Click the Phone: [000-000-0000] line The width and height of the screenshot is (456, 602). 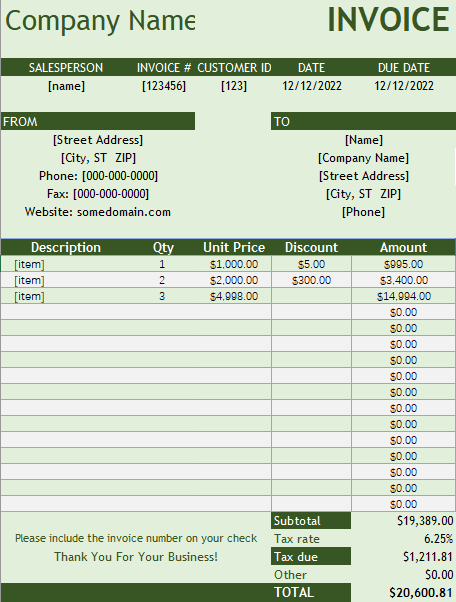(x=98, y=176)
